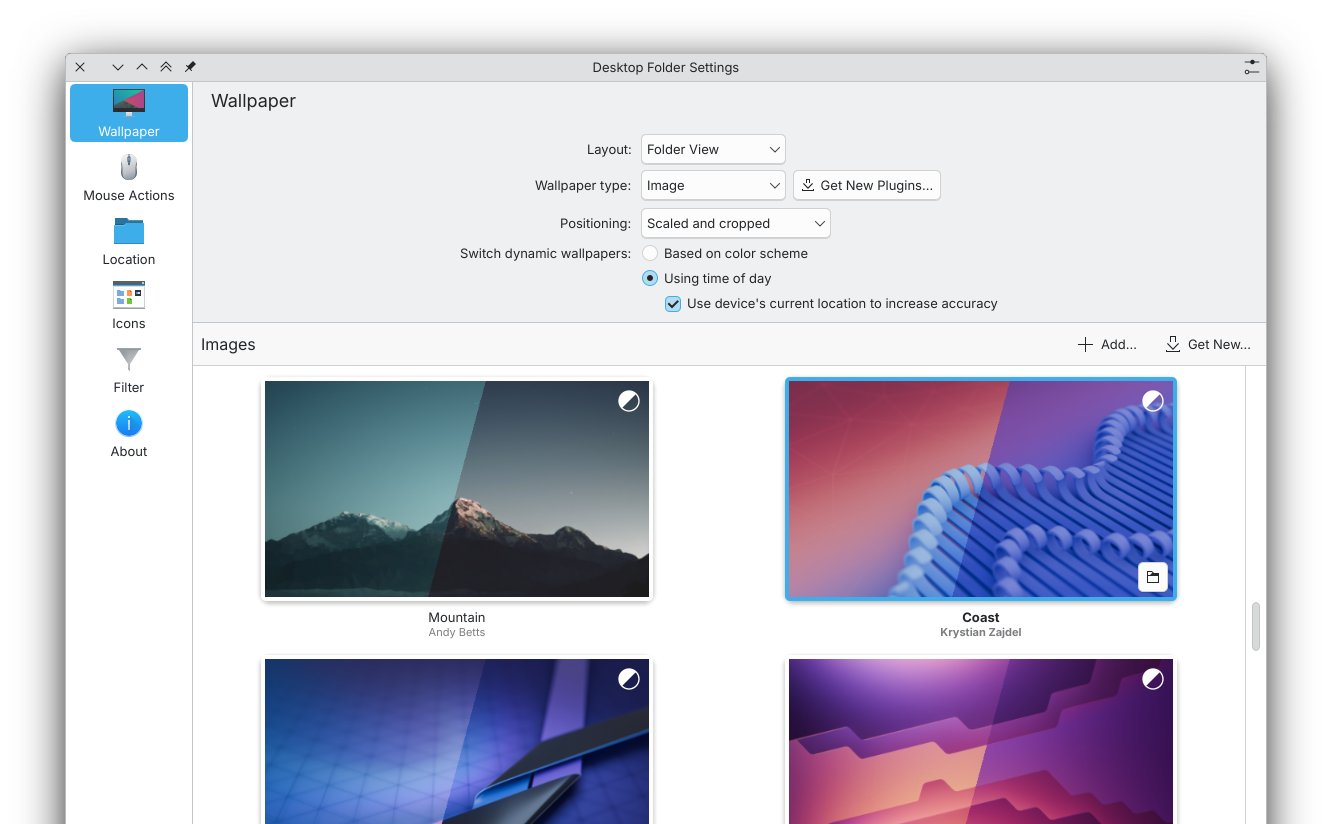Click the settings sliders icon at top right
1332x824 pixels.
point(1251,67)
